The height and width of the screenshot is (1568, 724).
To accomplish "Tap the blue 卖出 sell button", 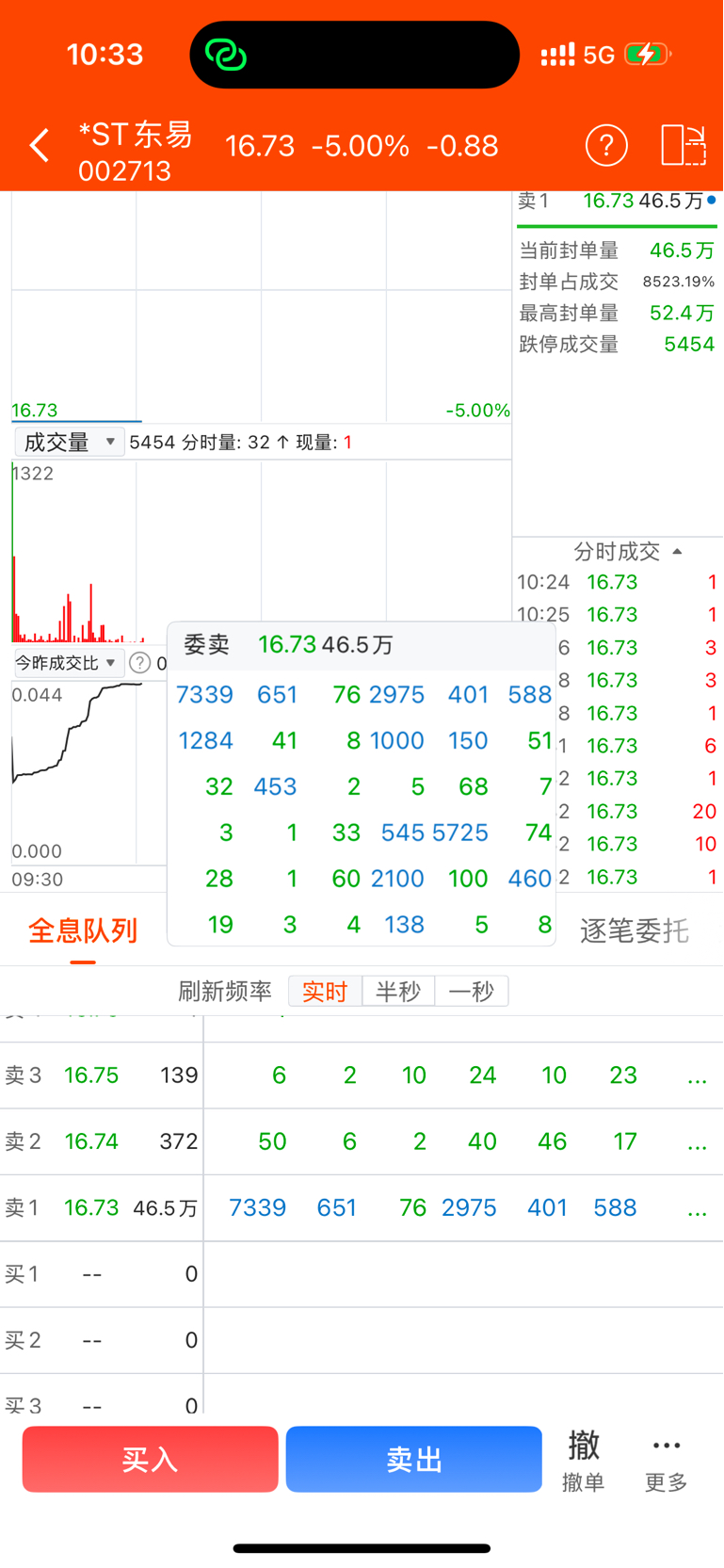I will click(x=414, y=1459).
